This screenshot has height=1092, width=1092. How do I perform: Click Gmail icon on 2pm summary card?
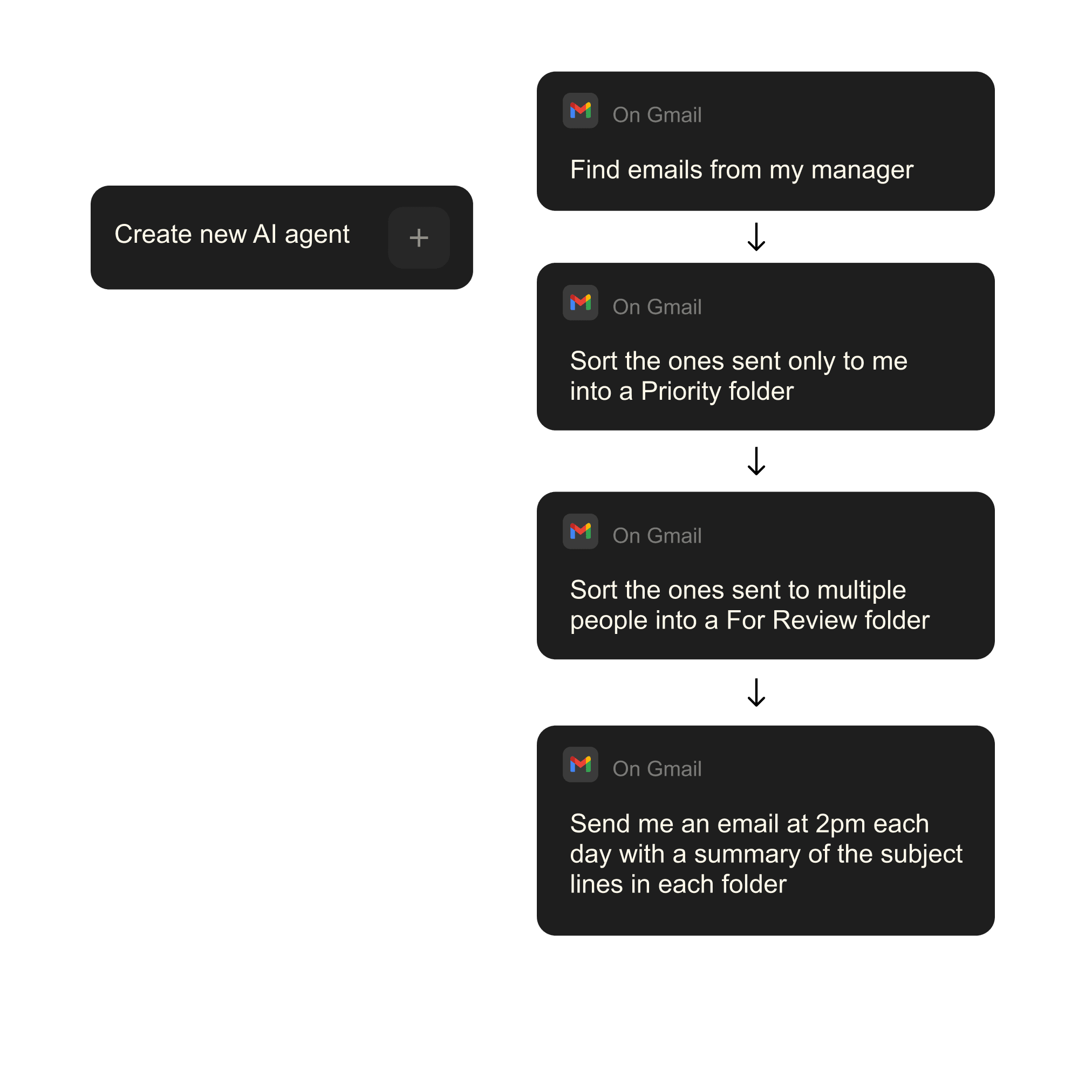[x=581, y=764]
